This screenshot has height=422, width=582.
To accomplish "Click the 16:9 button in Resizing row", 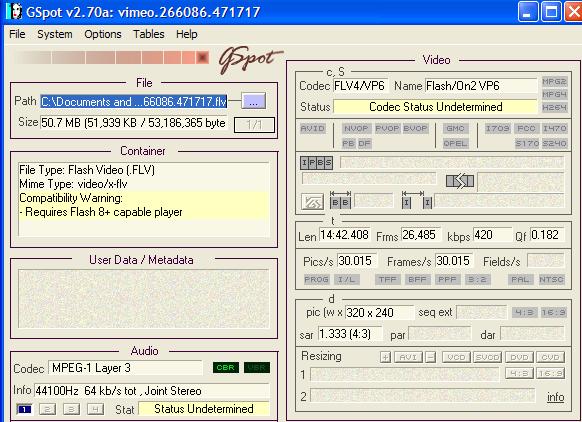I will 551,373.
